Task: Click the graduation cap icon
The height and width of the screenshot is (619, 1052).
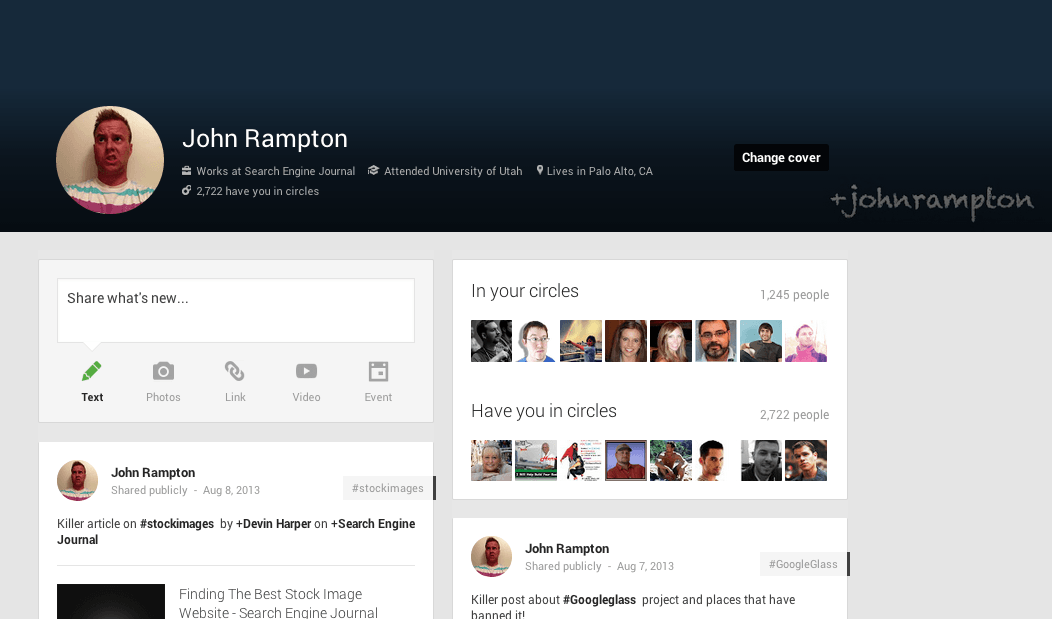Action: 374,170
